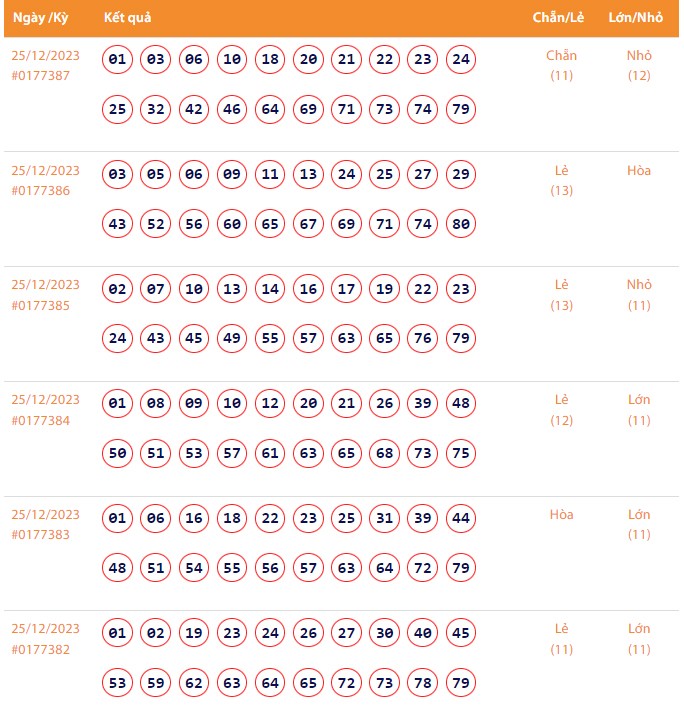Click "Chẵn (11)" result of draw #0177387
684x723 pixels.
(561, 65)
